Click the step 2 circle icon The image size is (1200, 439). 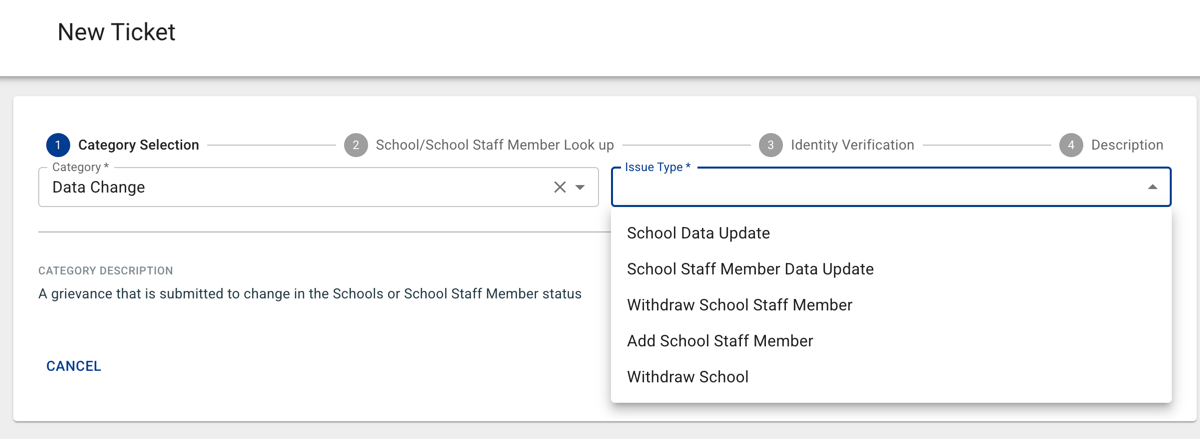pyautogui.click(x=356, y=145)
